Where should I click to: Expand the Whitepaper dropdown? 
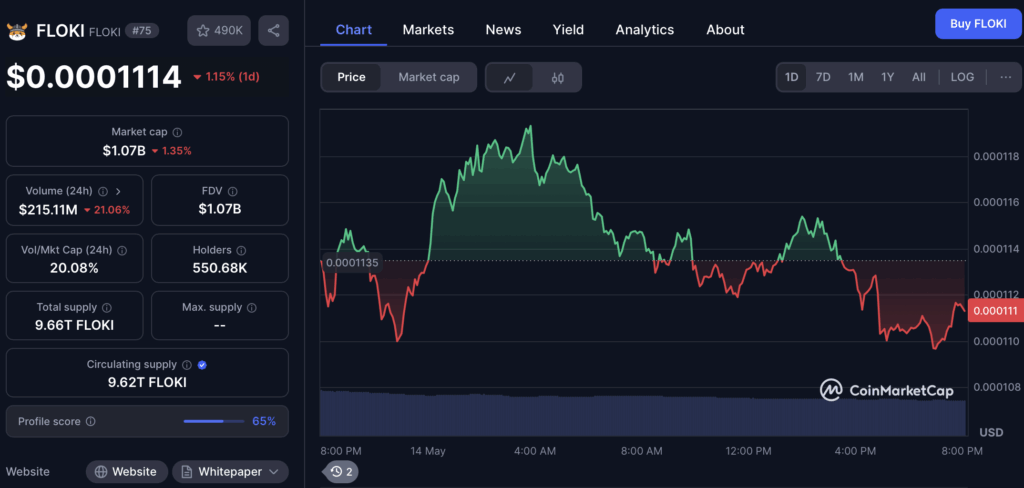click(x=231, y=472)
